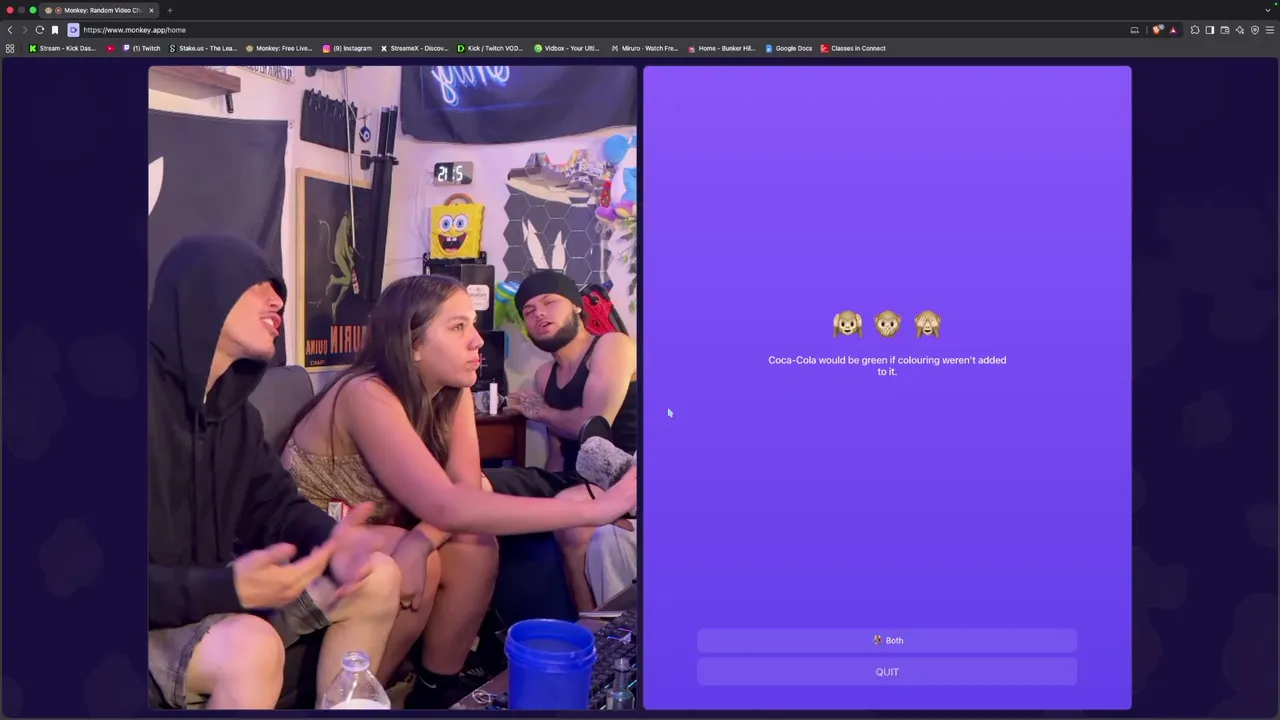1280x720 pixels.
Task: Toggle the browser sidebar panel icon
Action: 1210,30
